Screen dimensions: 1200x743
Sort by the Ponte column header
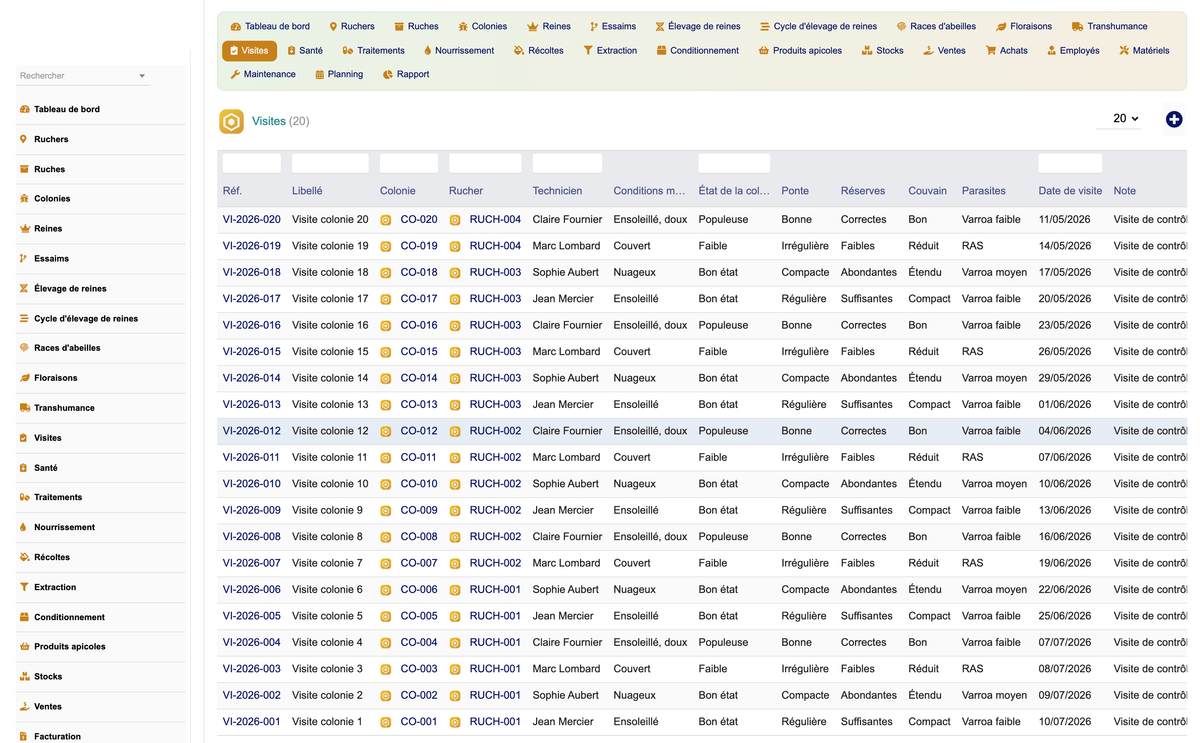[796, 191]
